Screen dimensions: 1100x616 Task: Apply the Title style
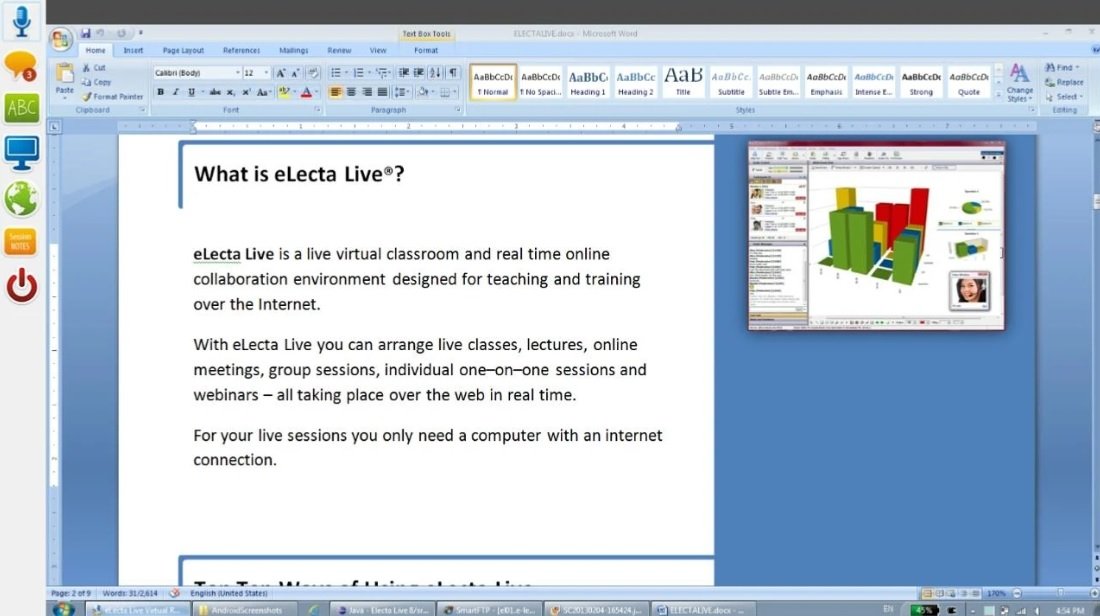pos(683,83)
